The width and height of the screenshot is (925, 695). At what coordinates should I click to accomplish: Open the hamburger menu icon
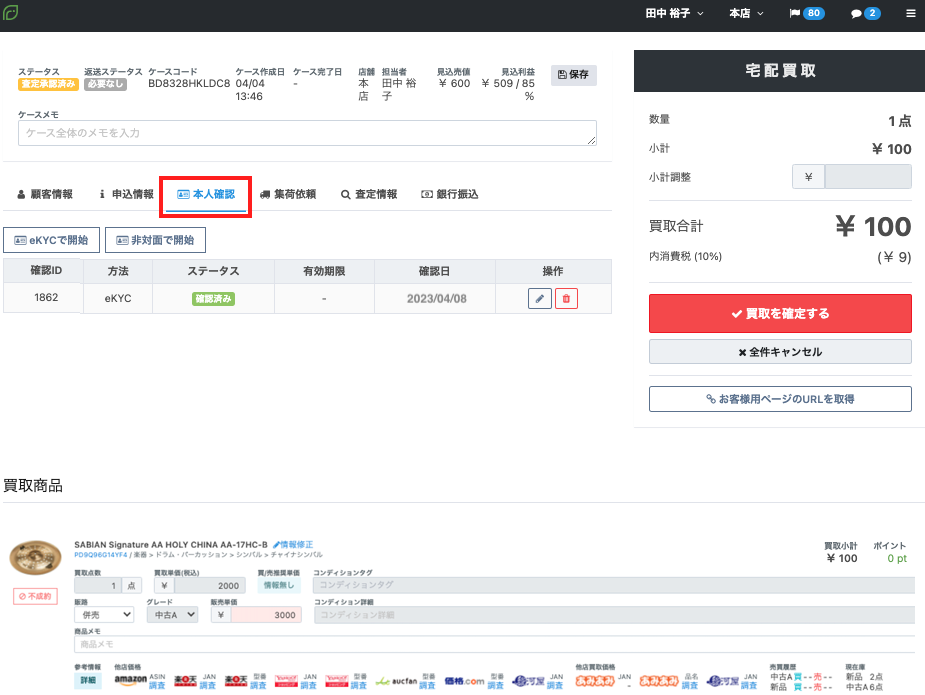[910, 13]
